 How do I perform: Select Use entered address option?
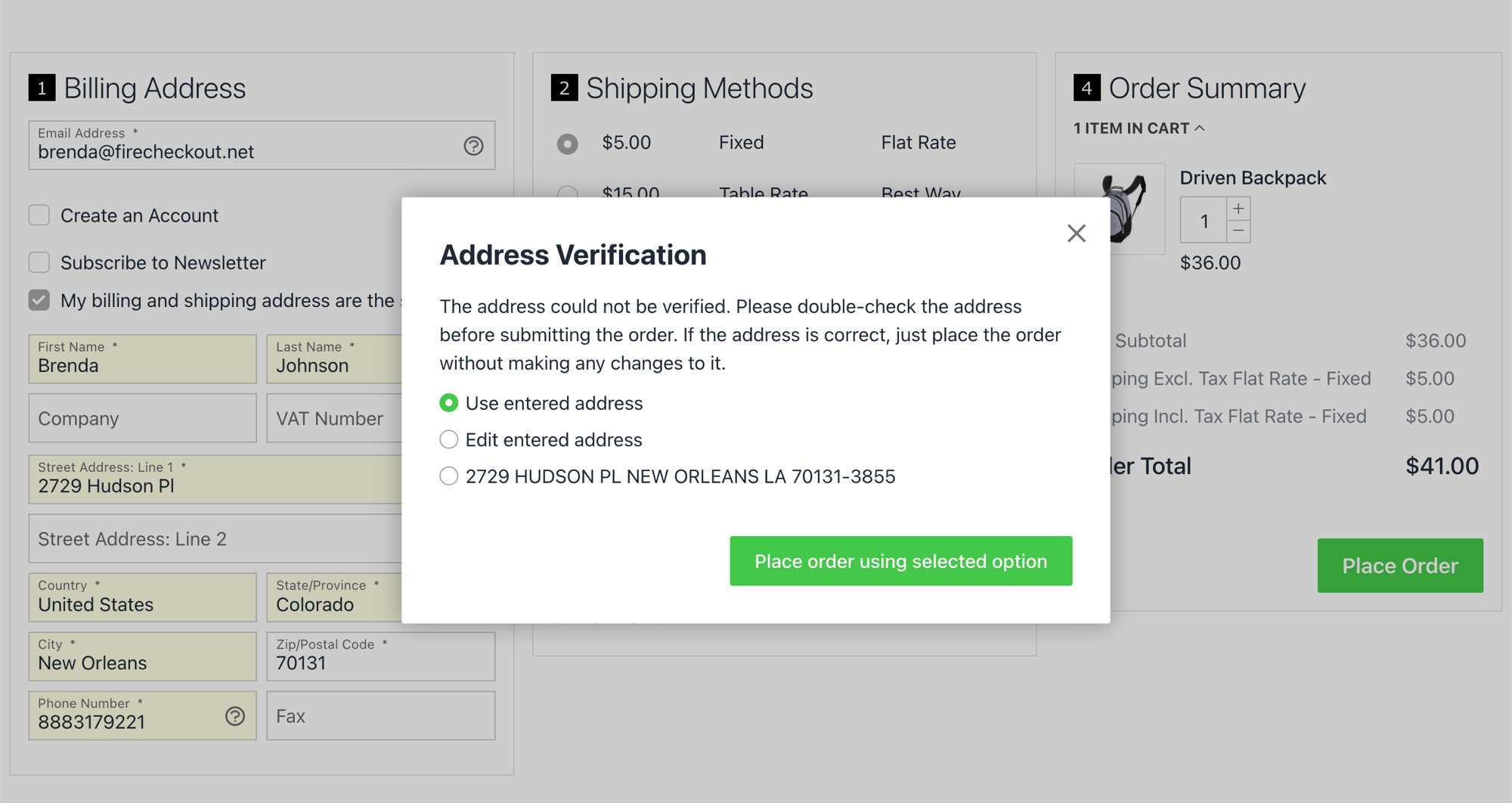click(x=449, y=403)
